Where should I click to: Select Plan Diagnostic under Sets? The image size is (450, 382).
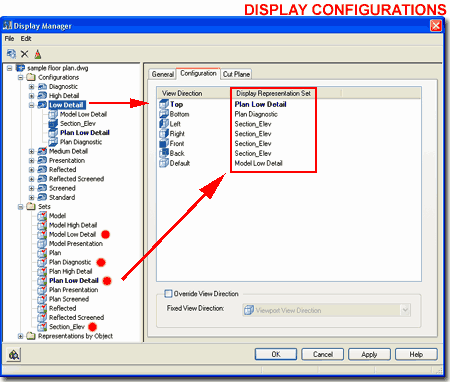[x=70, y=262]
